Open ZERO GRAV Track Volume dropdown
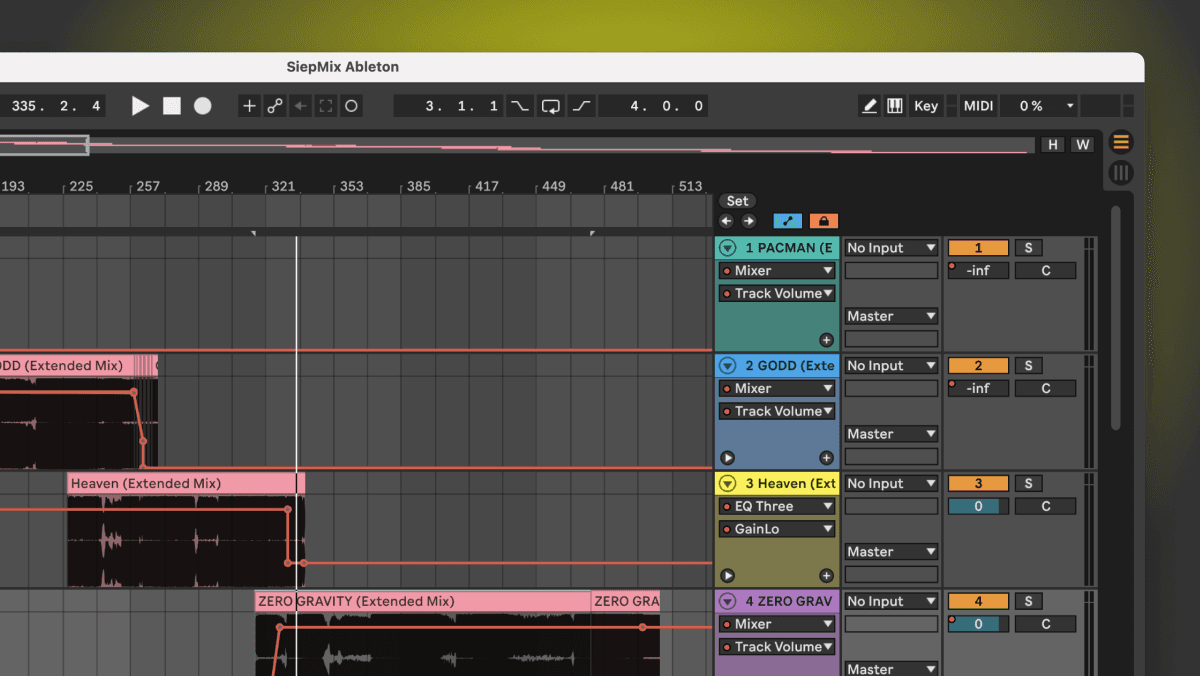This screenshot has height=676, width=1200. tap(777, 647)
